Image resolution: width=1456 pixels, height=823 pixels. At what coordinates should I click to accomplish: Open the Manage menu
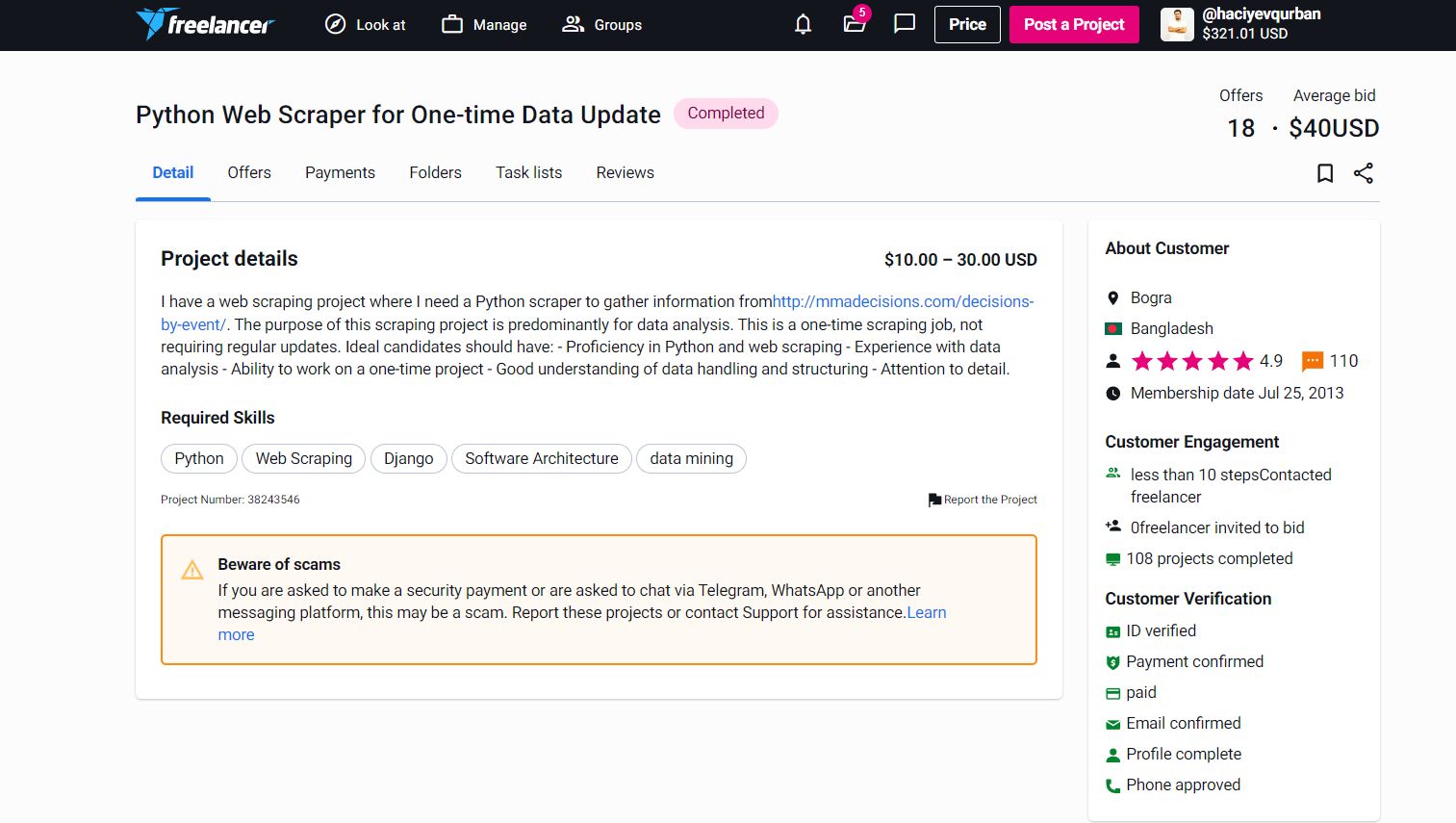coord(484,25)
